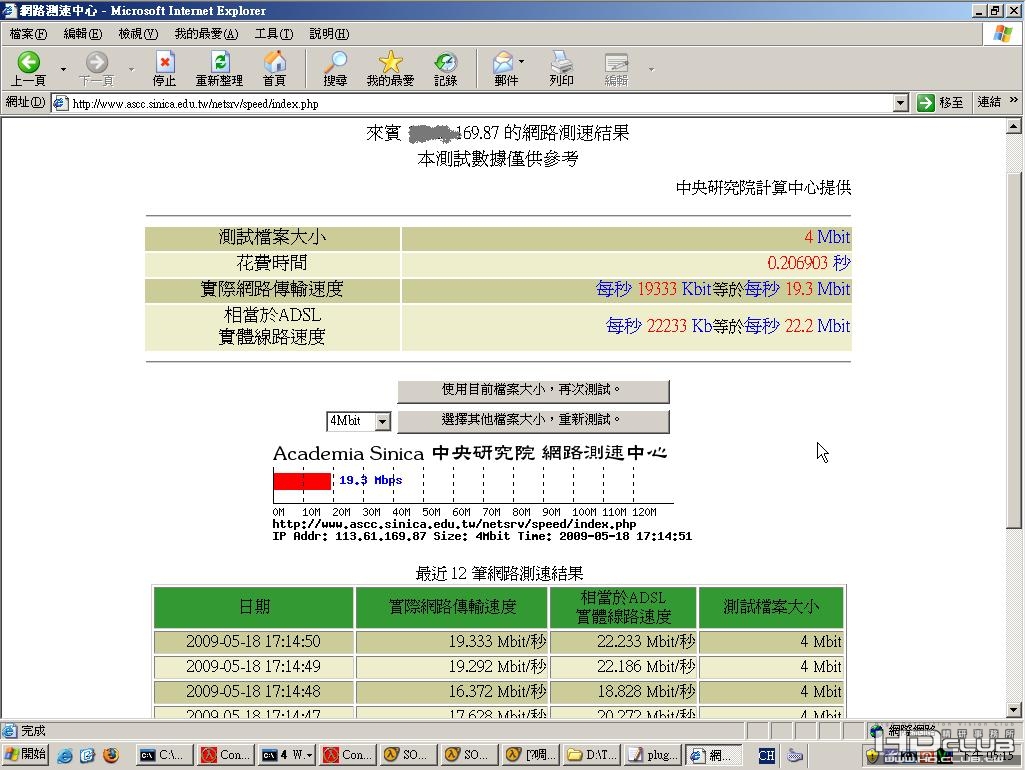The image size is (1026, 770).
Task: Launch Firefox from the quick launch bar
Action: click(111, 755)
